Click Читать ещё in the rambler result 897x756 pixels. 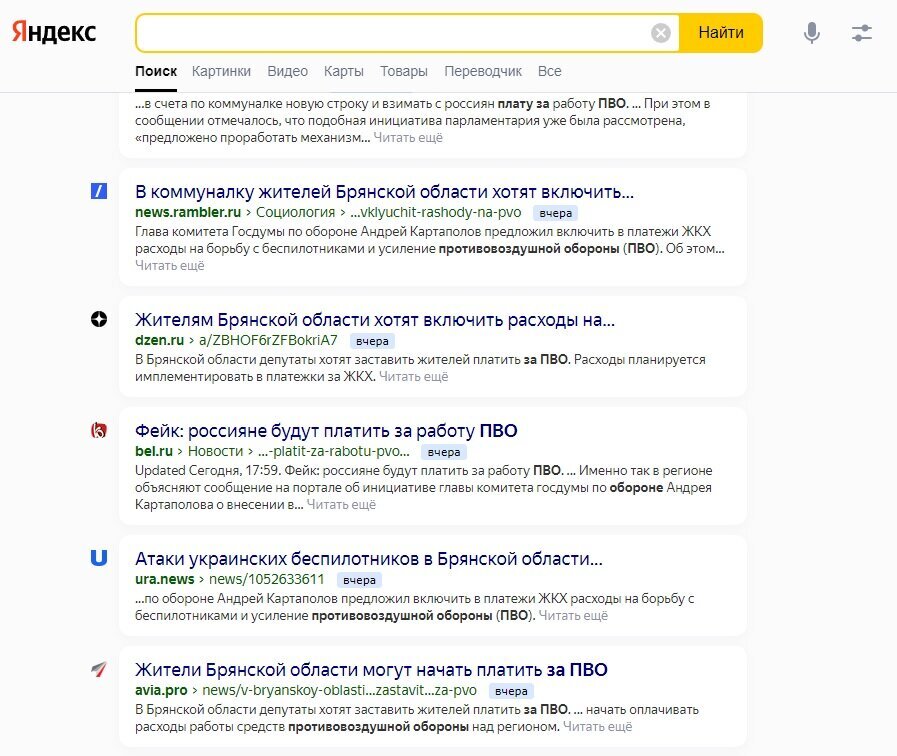169,266
